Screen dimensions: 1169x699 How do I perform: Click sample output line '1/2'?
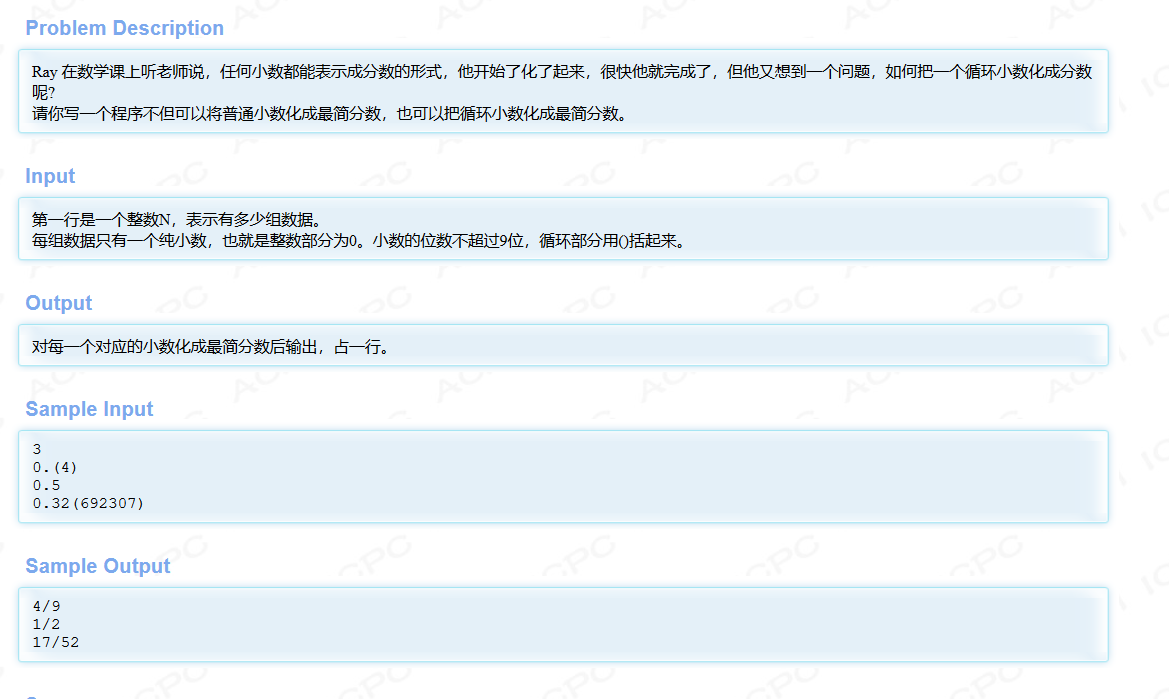coord(46,624)
